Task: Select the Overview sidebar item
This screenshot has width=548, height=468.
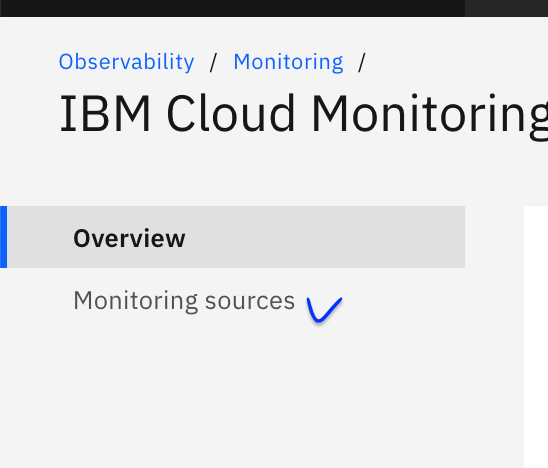Action: 232,237
